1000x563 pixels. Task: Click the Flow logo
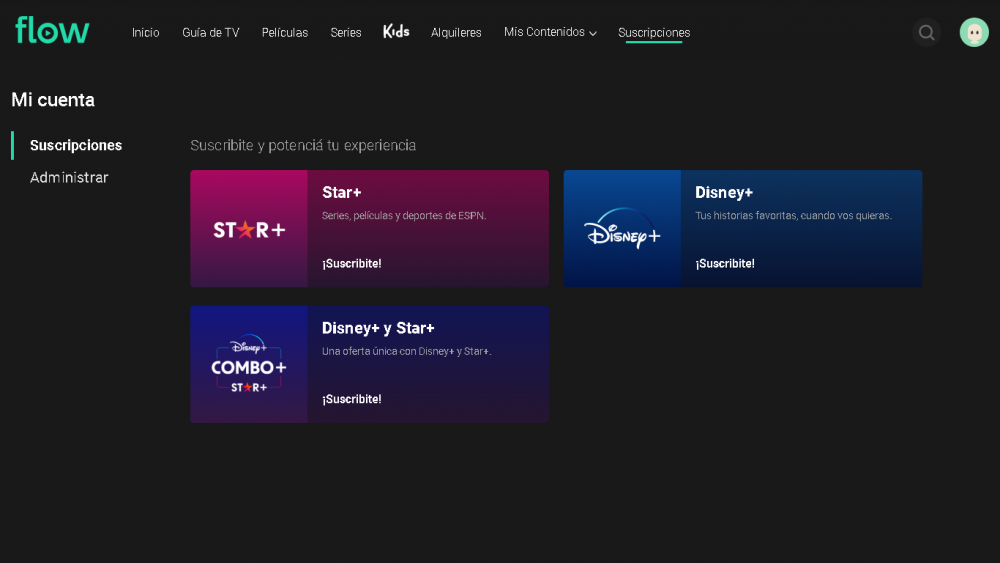point(52,31)
